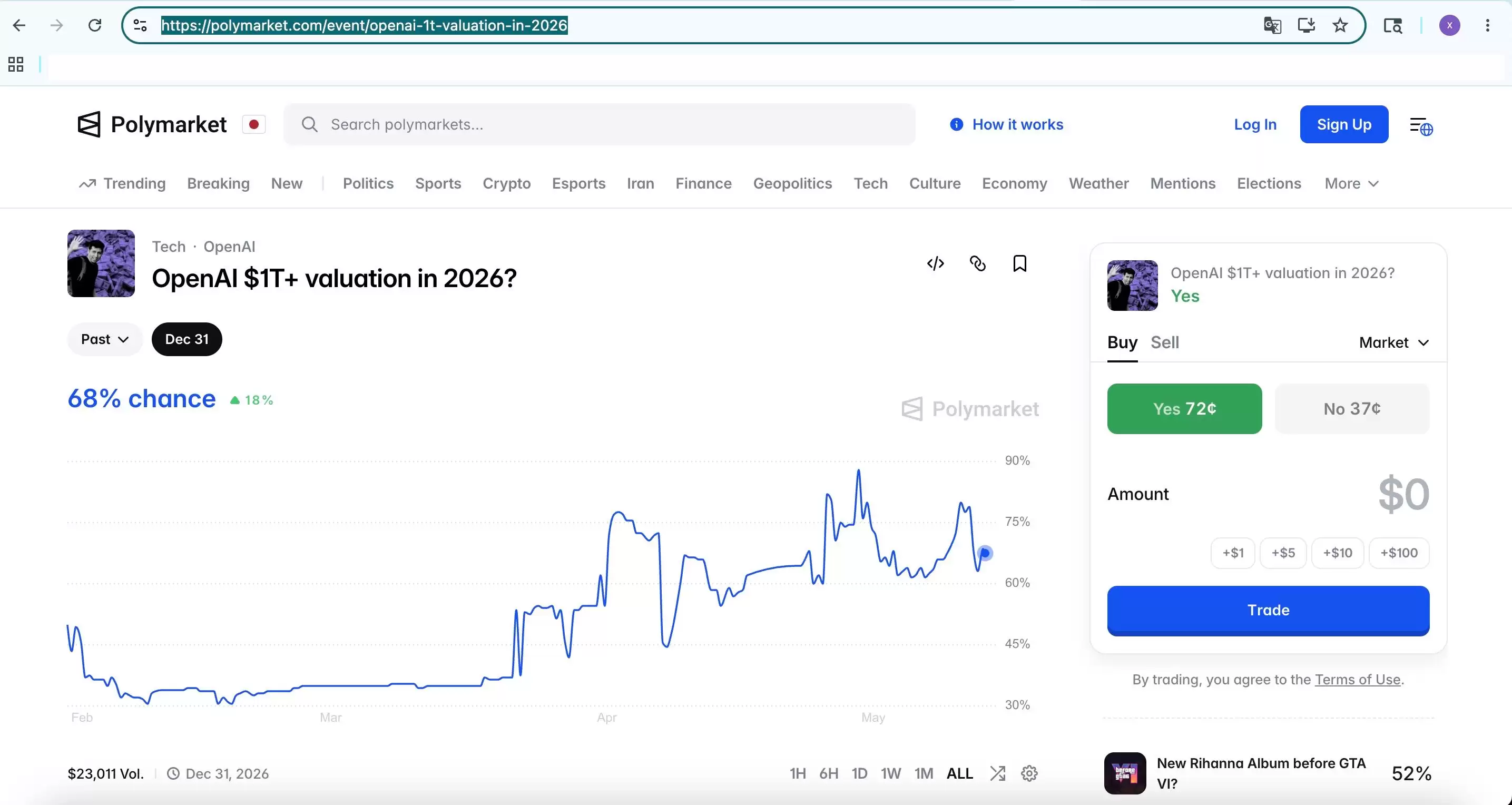Screen dimensions: 1512x805
Task: Open How it works
Action: click(x=1017, y=124)
